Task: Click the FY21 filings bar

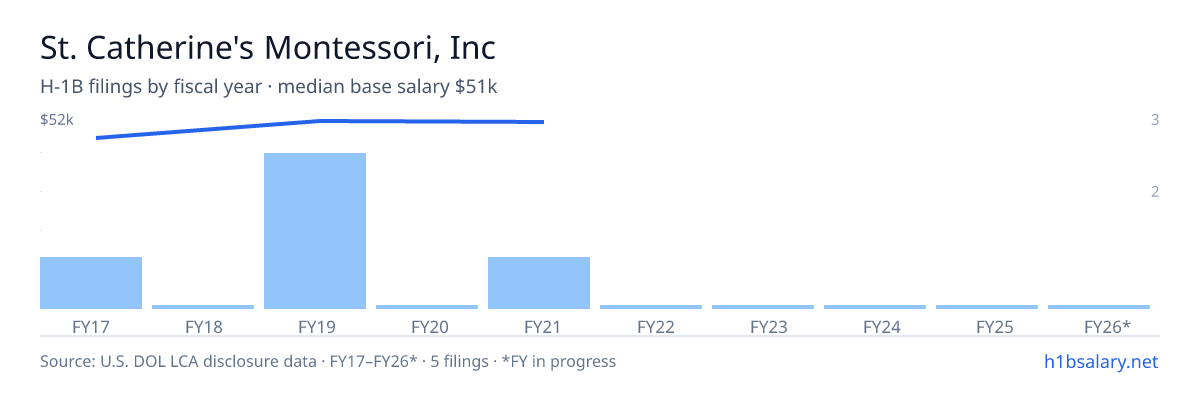Action: 539,283
